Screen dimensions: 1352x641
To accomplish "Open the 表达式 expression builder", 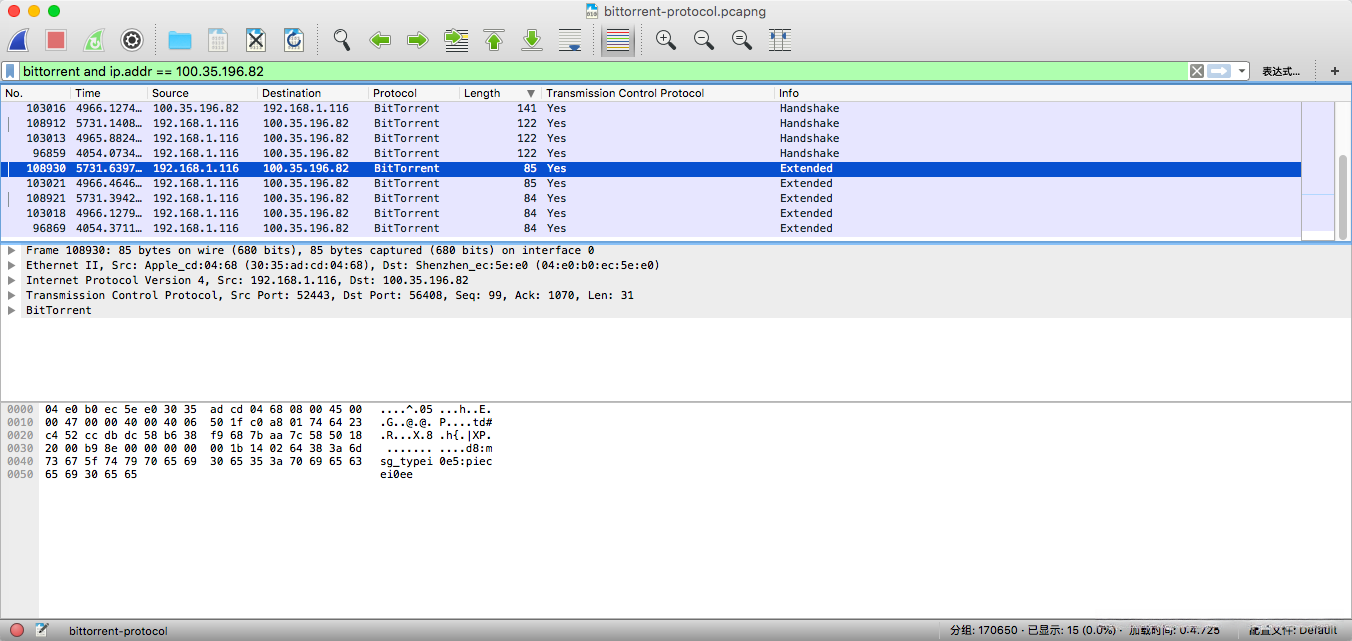I will (x=1280, y=71).
